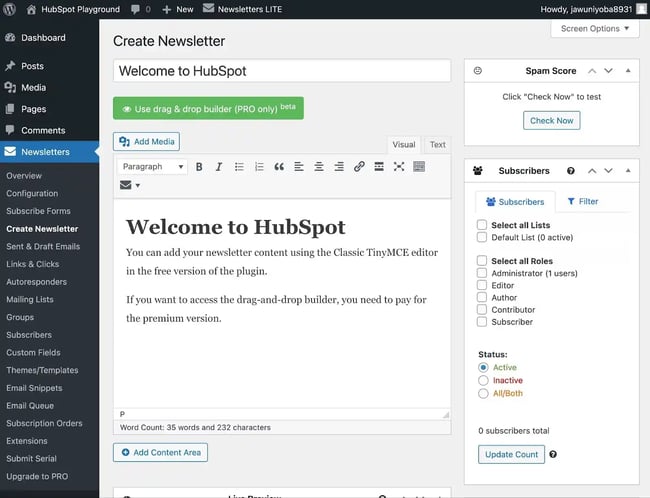The width and height of the screenshot is (650, 498).
Task: Align text center
Action: [319, 167]
